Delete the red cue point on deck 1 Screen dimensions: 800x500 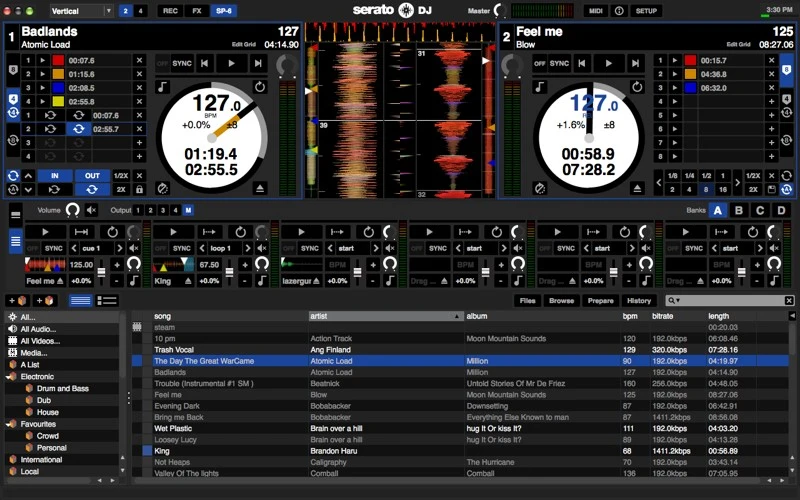coord(139,60)
